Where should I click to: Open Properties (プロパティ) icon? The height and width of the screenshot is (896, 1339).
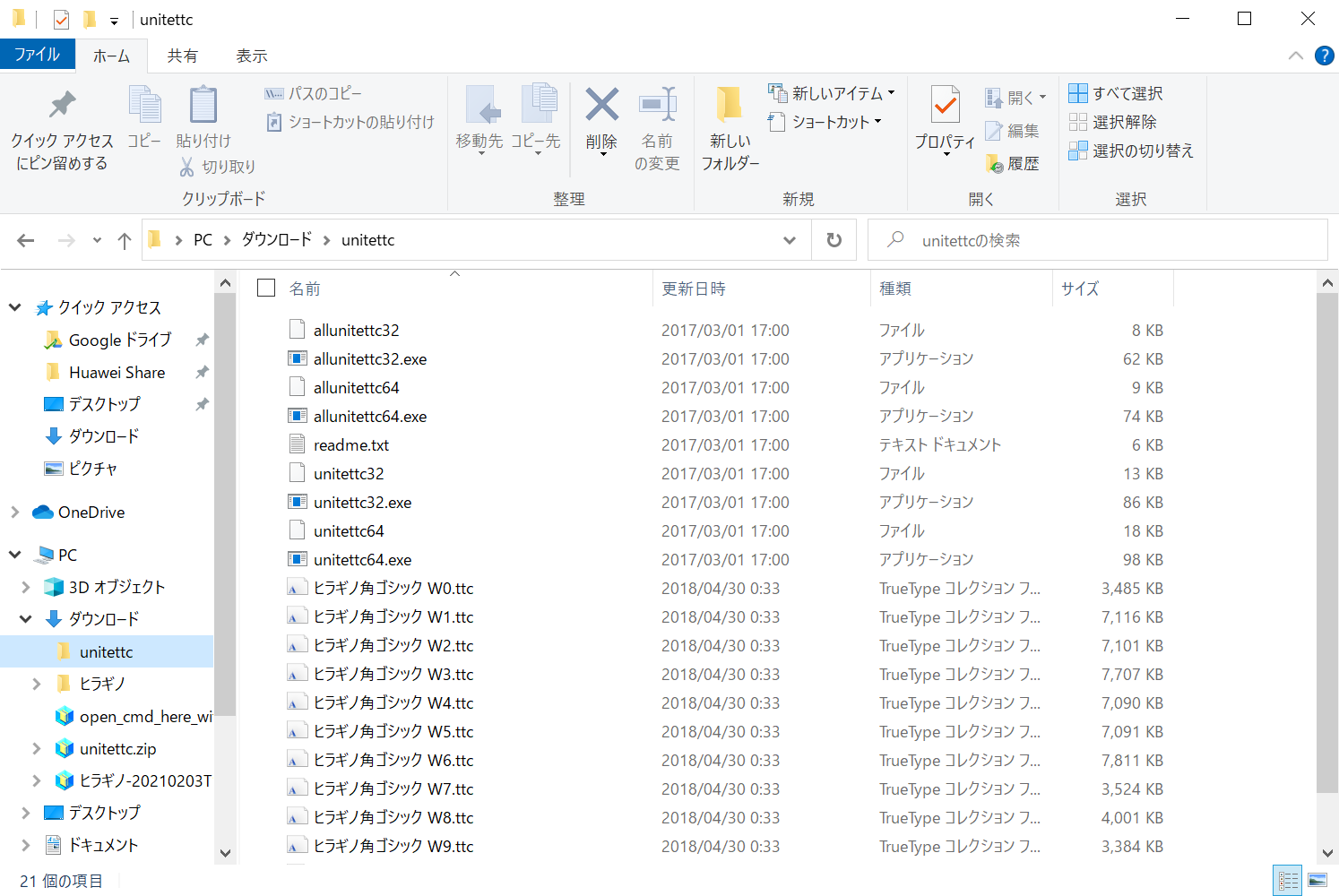click(x=945, y=106)
